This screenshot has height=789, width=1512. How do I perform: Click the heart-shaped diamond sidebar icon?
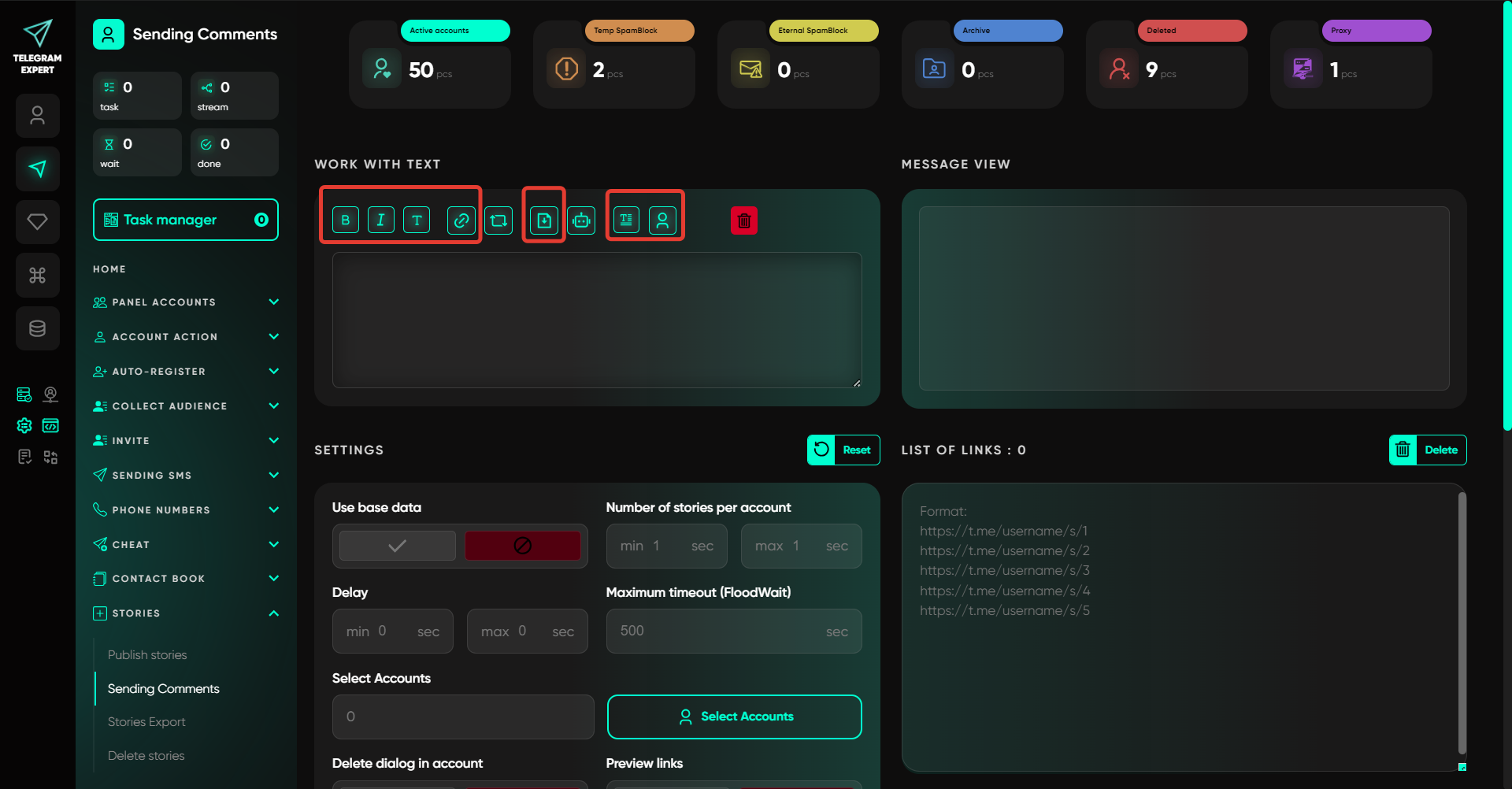point(37,222)
